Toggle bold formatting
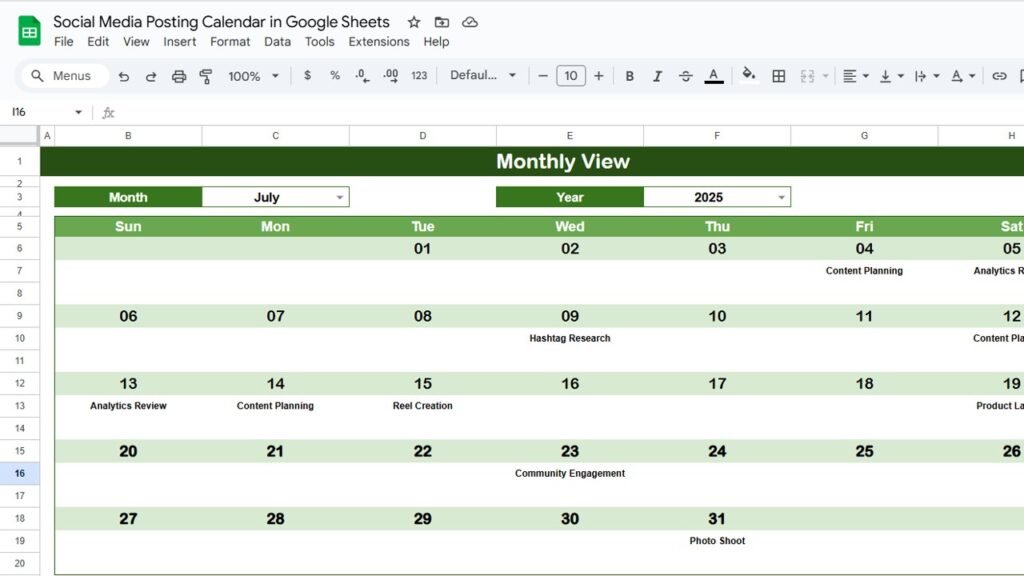 coord(629,75)
